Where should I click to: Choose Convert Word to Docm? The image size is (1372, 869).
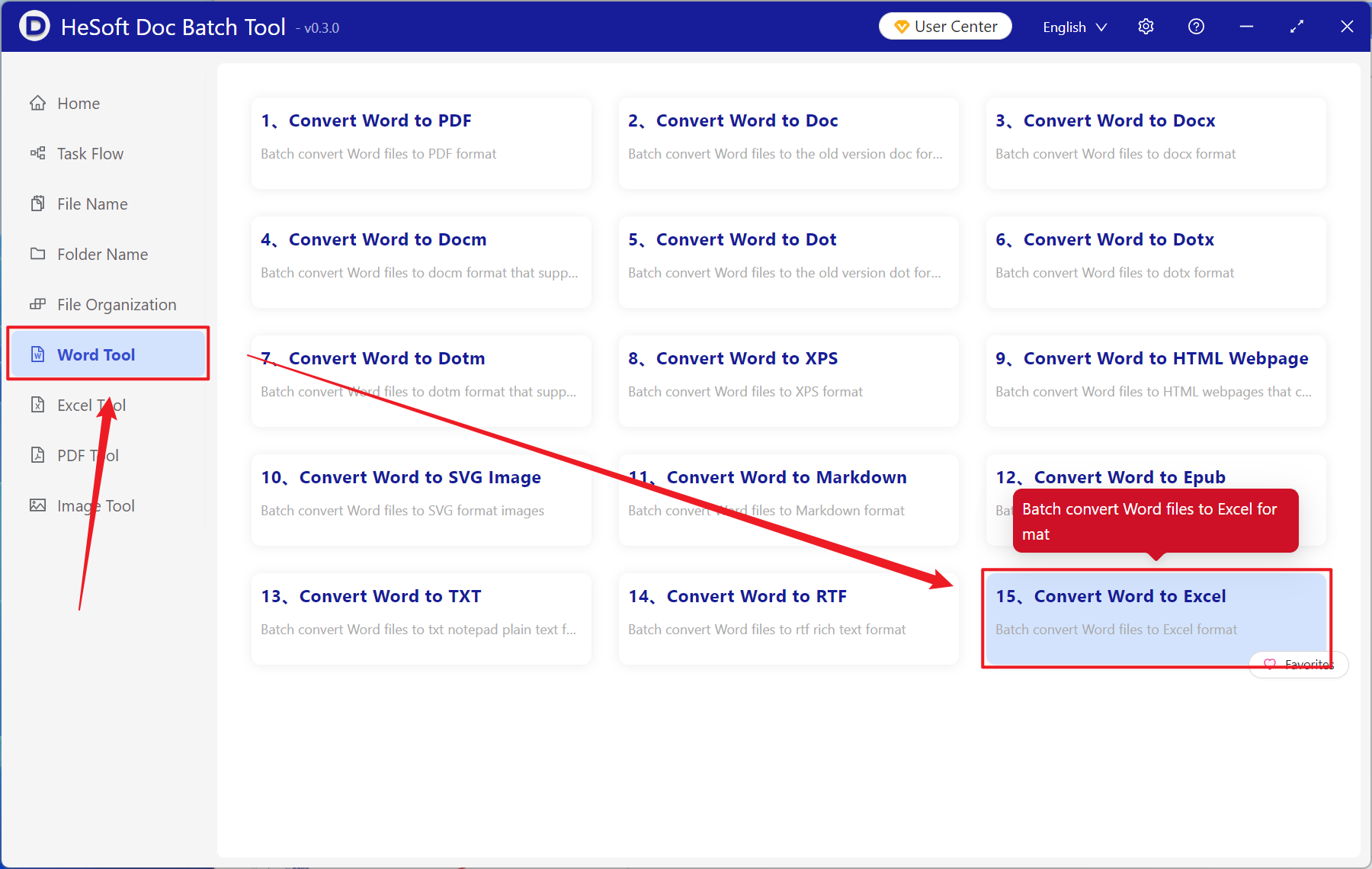422,262
